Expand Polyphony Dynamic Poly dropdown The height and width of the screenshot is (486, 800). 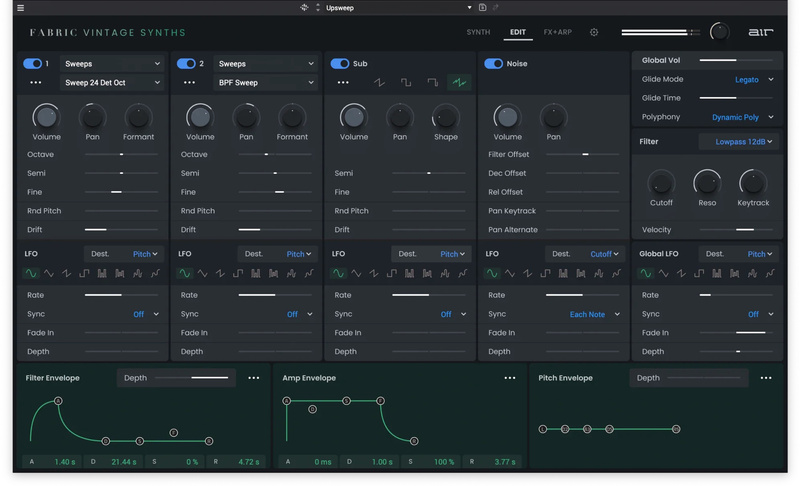pyautogui.click(x=743, y=117)
